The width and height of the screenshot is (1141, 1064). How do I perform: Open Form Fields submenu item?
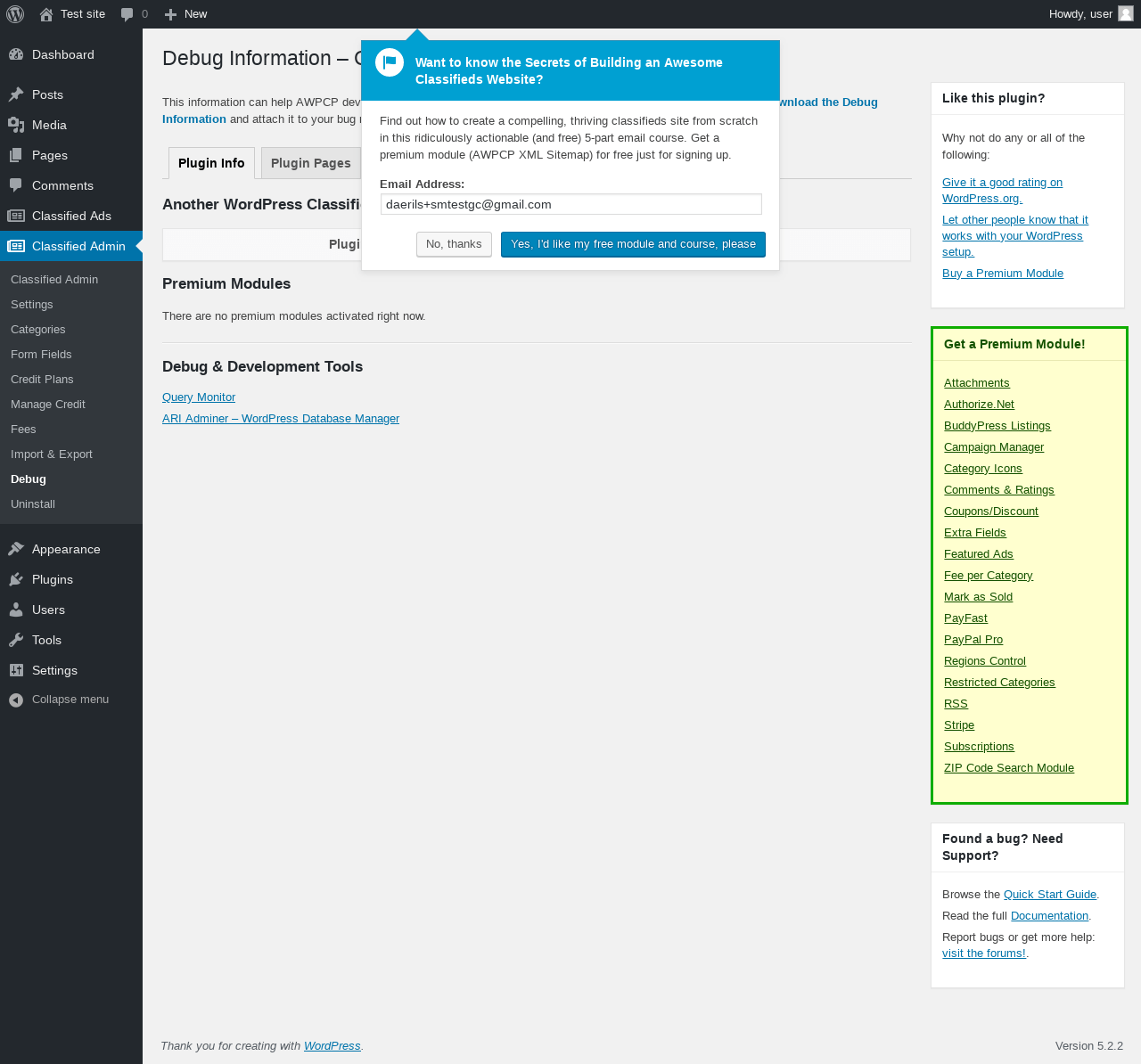pos(41,355)
